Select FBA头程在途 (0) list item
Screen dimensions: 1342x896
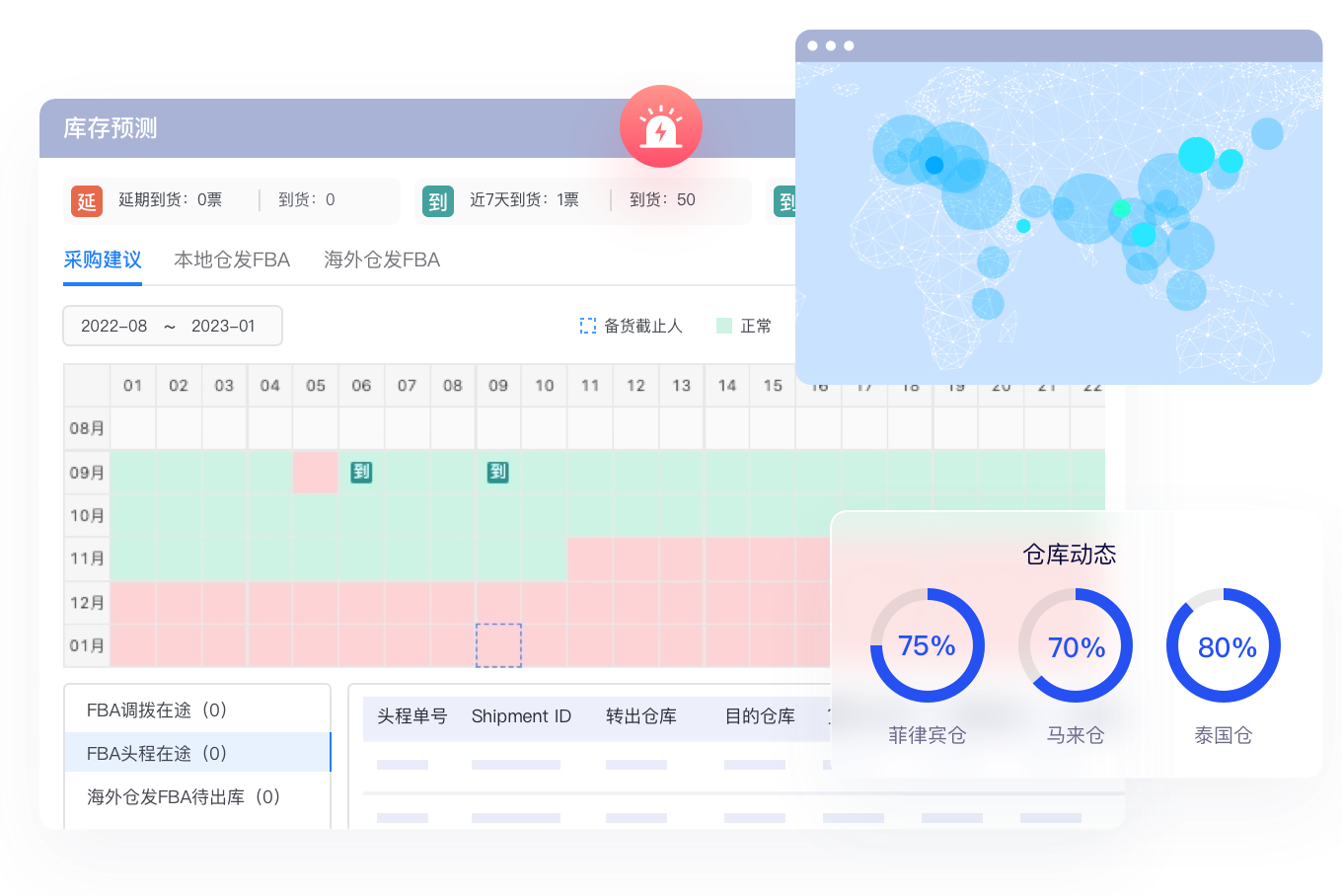[157, 753]
